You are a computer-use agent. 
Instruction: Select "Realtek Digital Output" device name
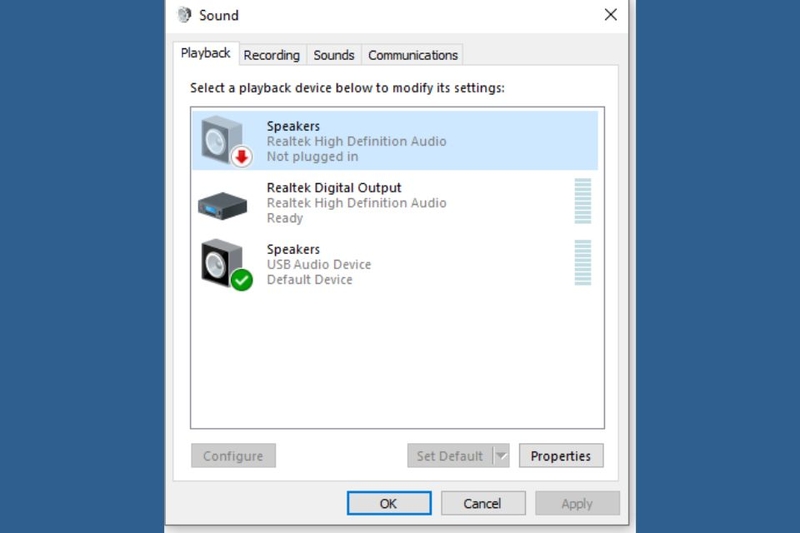click(x=334, y=188)
